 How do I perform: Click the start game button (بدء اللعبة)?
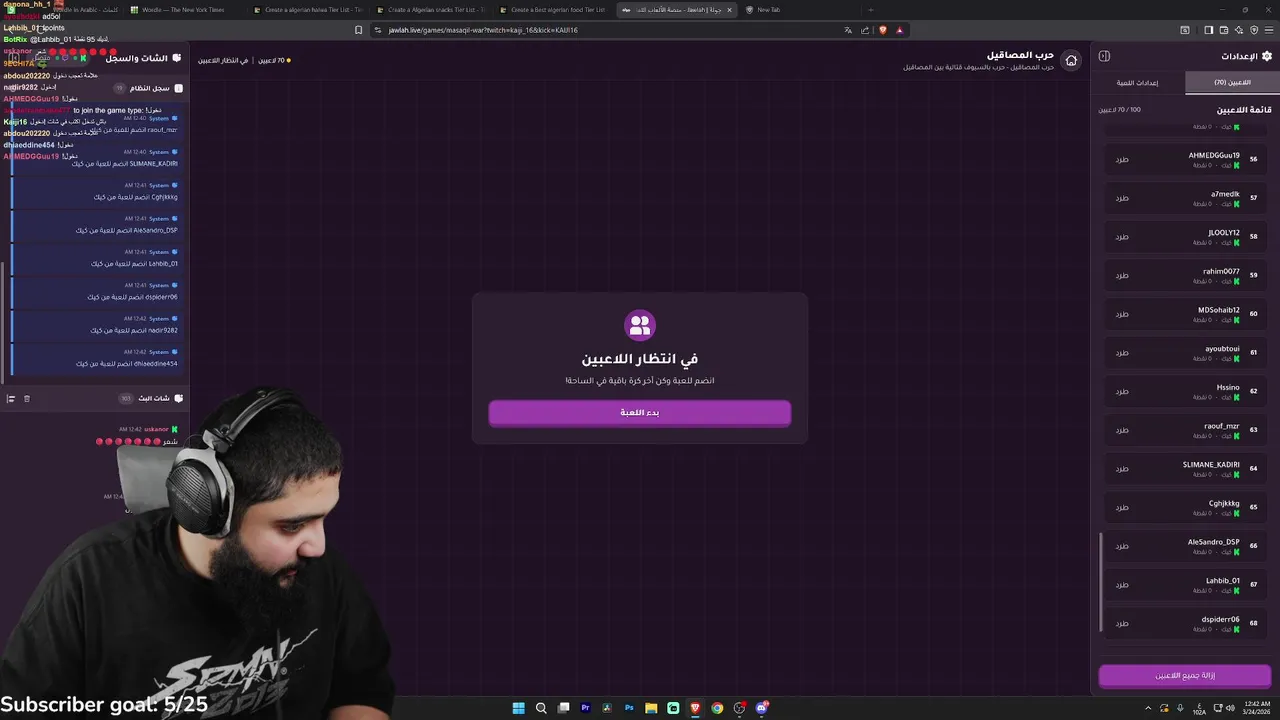[x=639, y=413]
